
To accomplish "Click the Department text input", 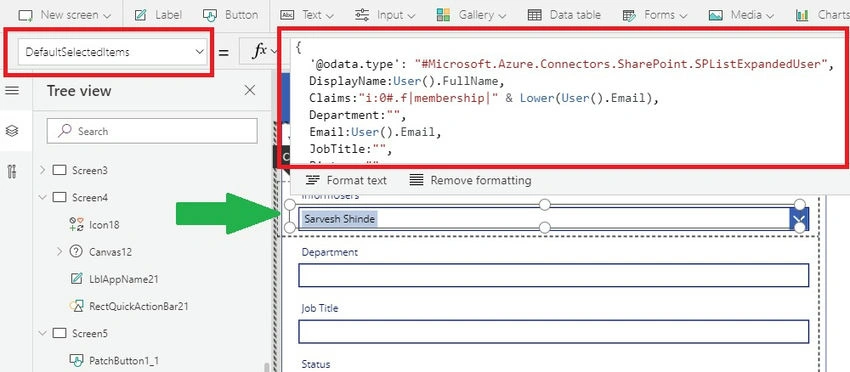I will 553,275.
